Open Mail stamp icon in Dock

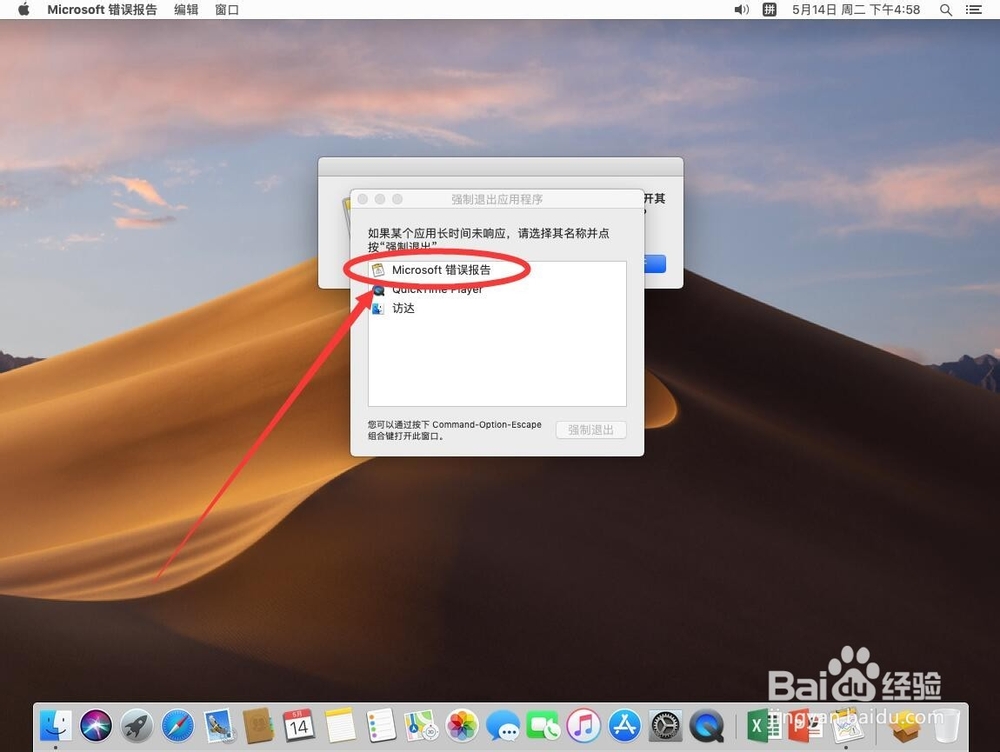point(219,726)
